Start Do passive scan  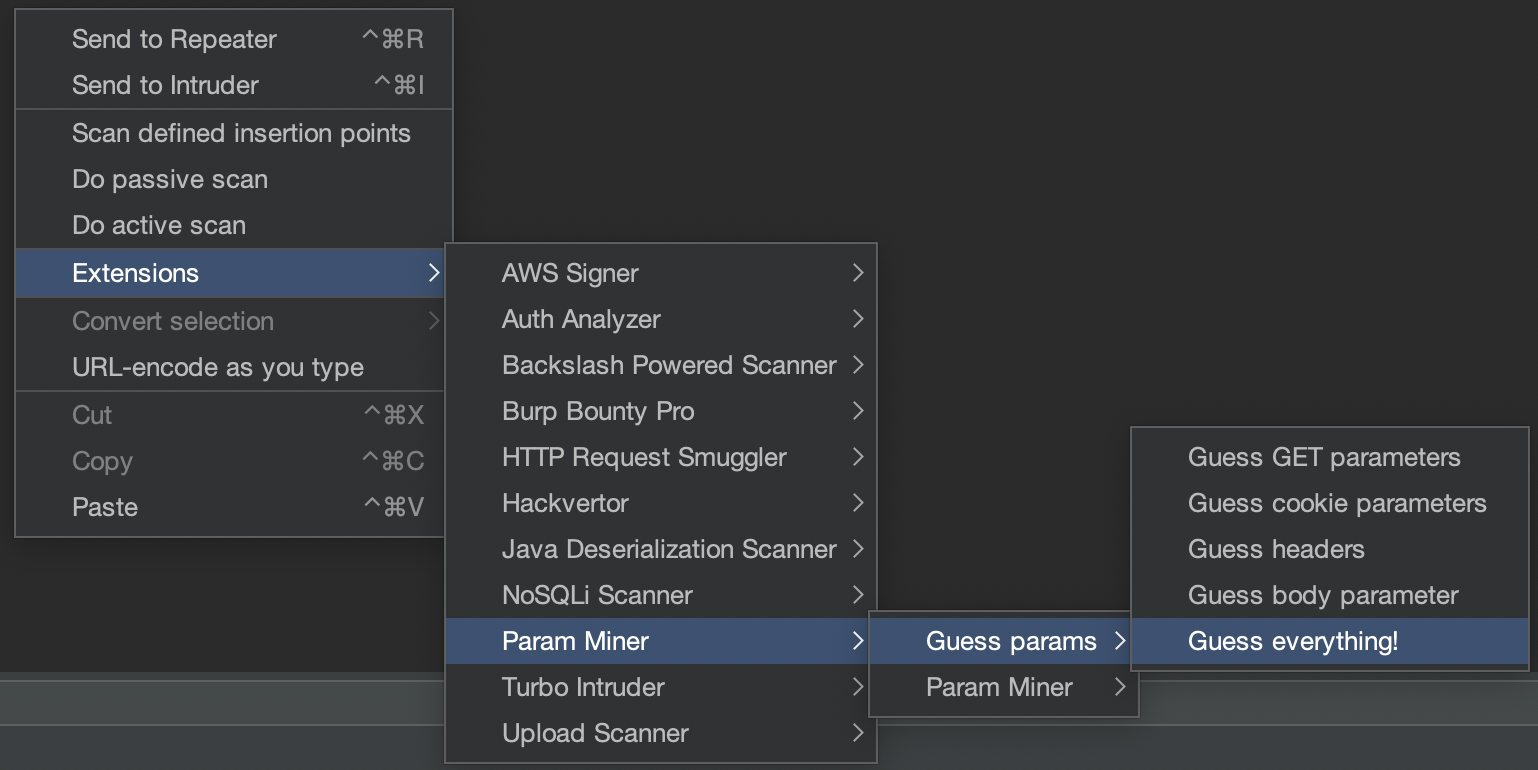(234, 179)
